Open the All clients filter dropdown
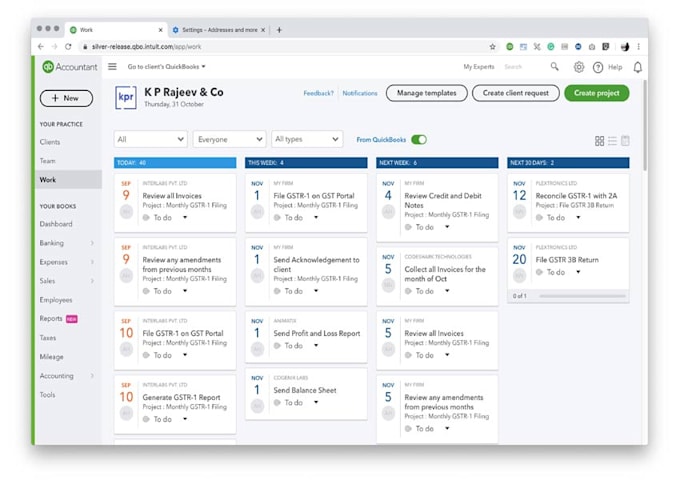Screen dimensions: 680x480 click(150, 139)
